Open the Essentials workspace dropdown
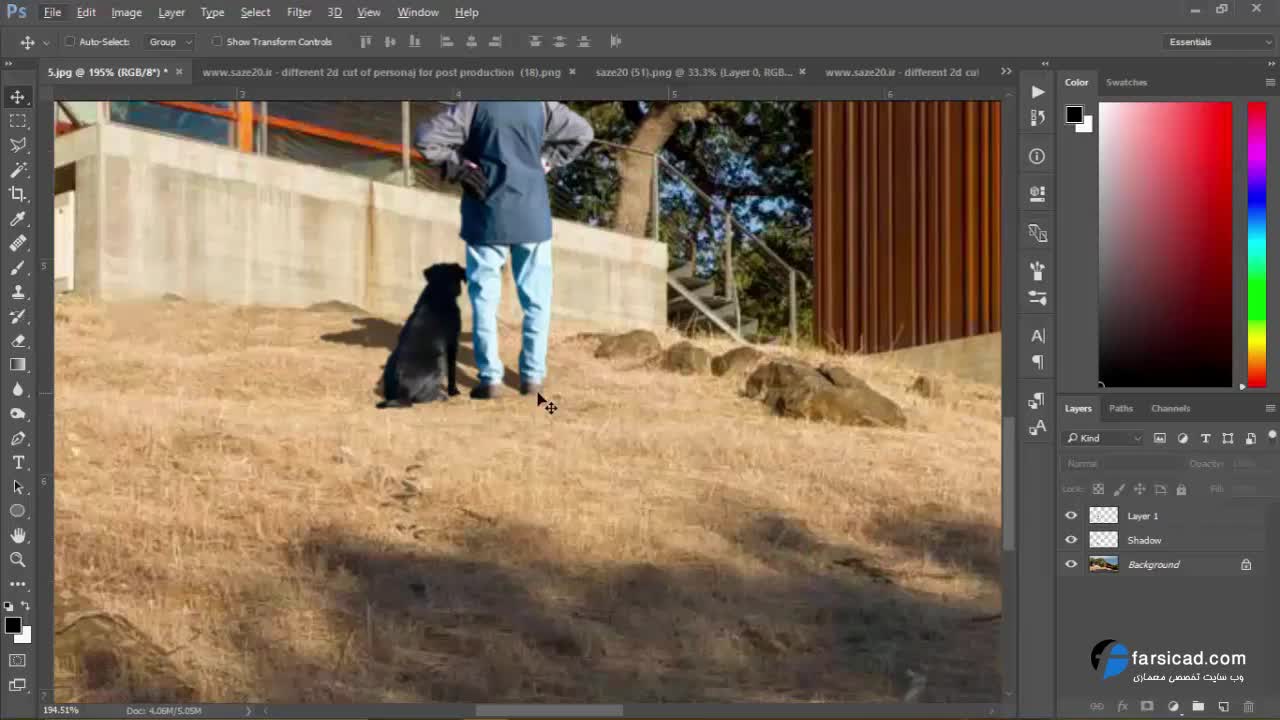This screenshot has height=720, width=1280. (1219, 42)
